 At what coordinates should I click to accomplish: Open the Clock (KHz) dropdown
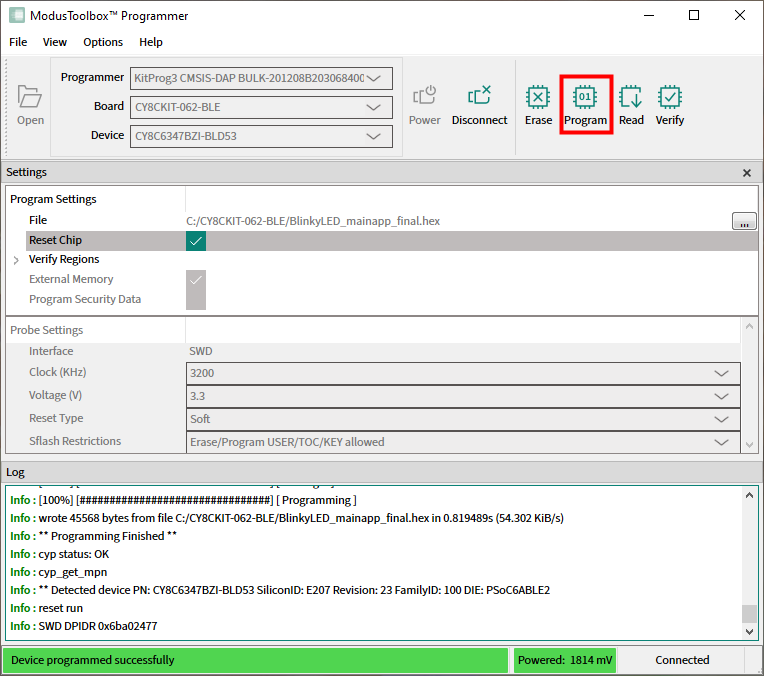pos(464,373)
